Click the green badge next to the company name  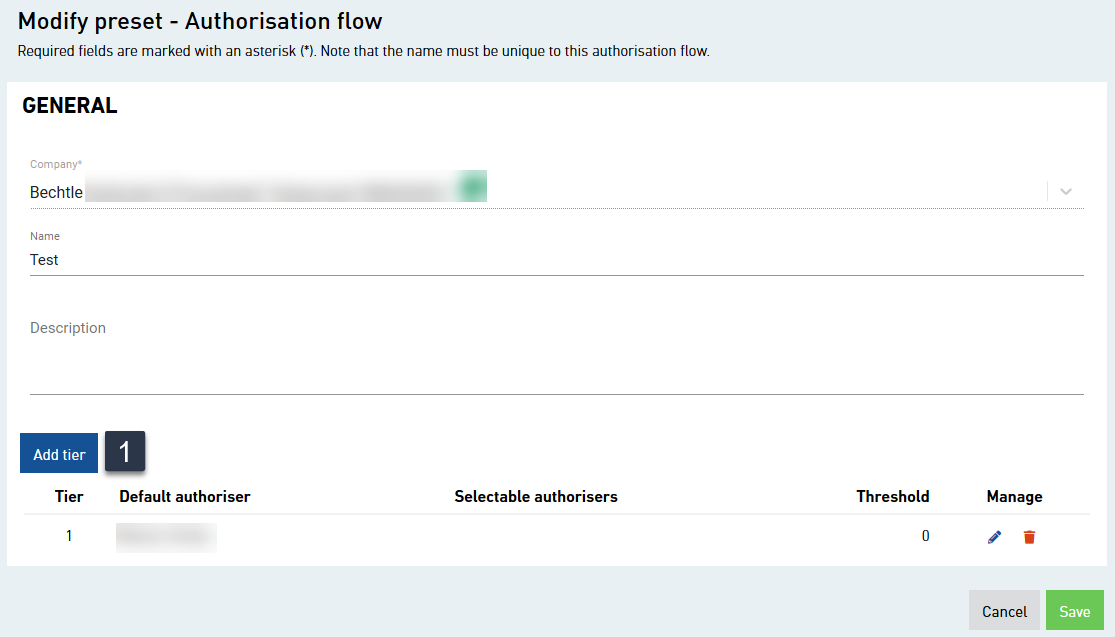click(471, 185)
